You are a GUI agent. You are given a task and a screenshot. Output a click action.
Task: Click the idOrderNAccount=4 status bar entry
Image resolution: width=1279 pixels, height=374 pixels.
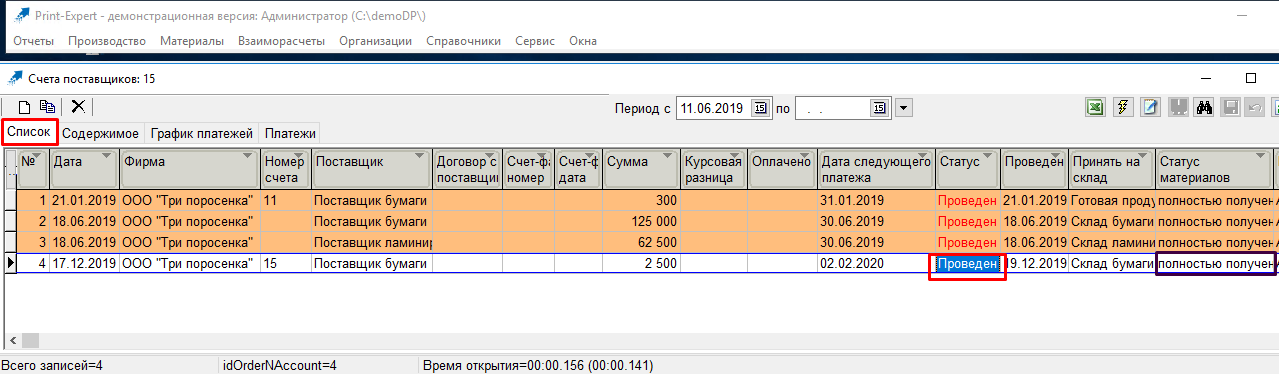coord(279,366)
